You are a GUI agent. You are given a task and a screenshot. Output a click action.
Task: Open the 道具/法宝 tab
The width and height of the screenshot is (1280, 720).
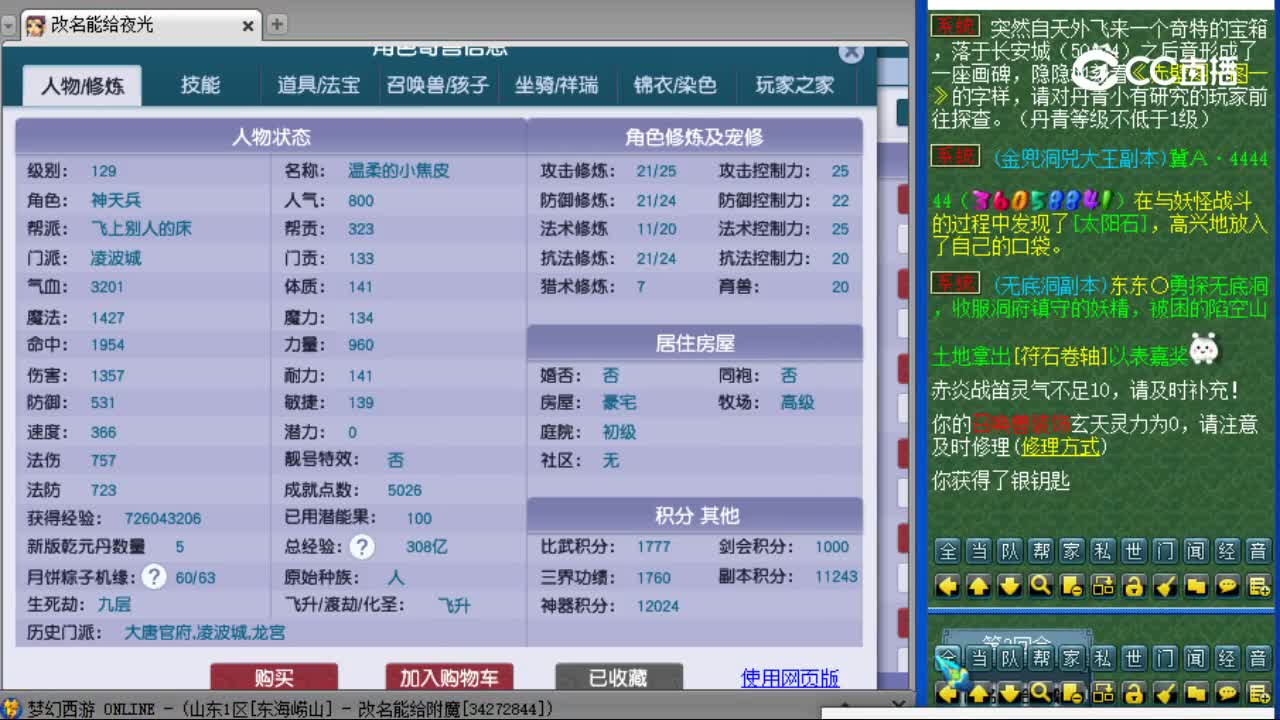[x=318, y=85]
